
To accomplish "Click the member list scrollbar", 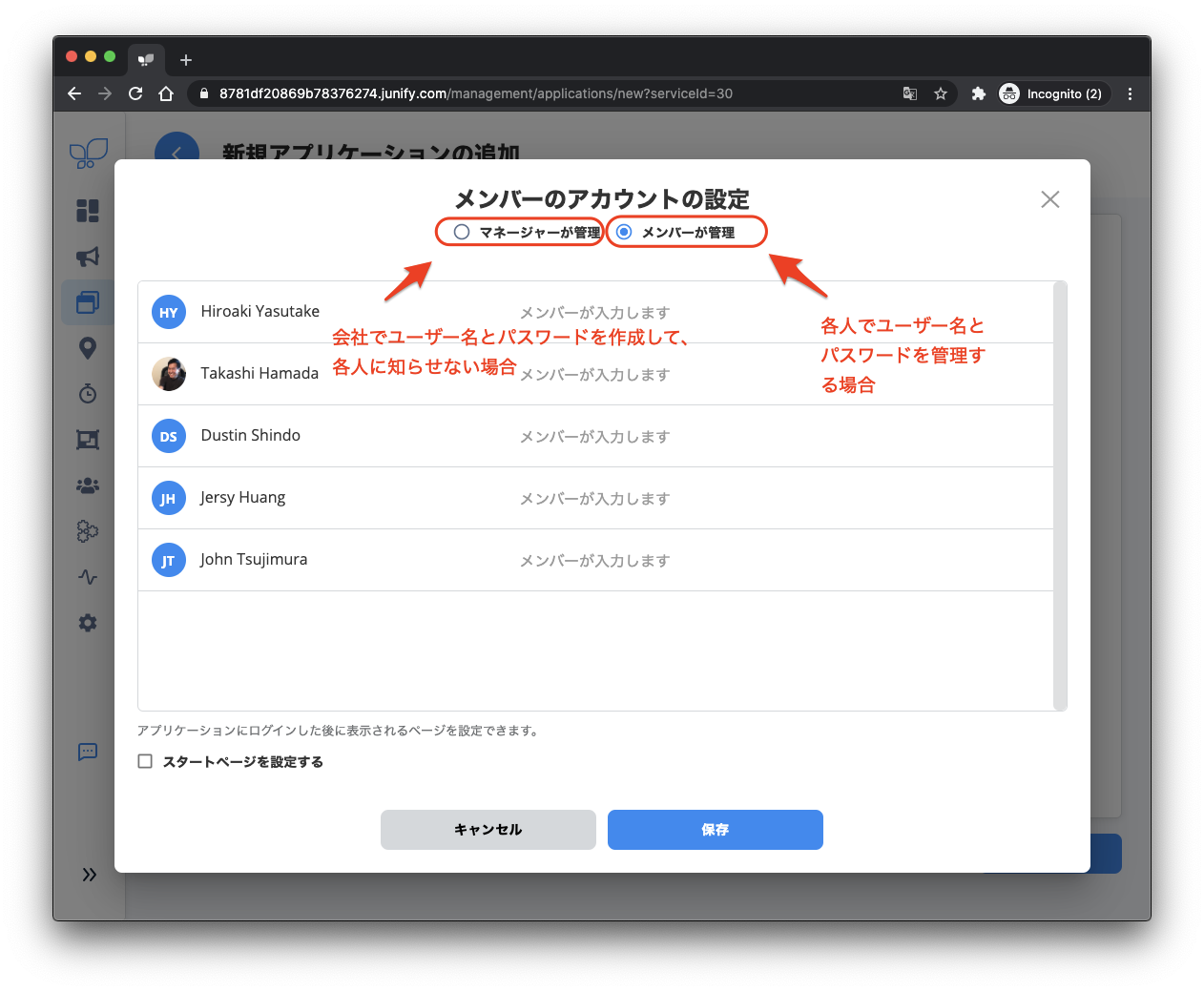I will tap(1059, 496).
